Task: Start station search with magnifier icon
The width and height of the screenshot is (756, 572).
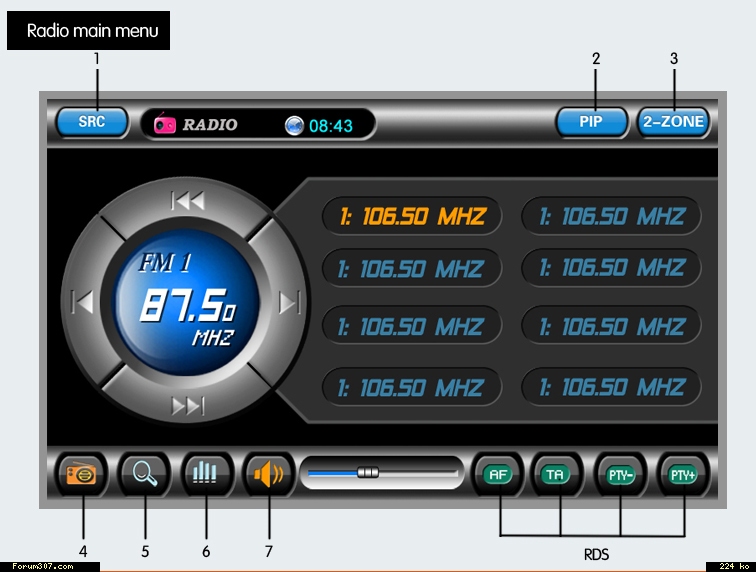Action: (145, 473)
